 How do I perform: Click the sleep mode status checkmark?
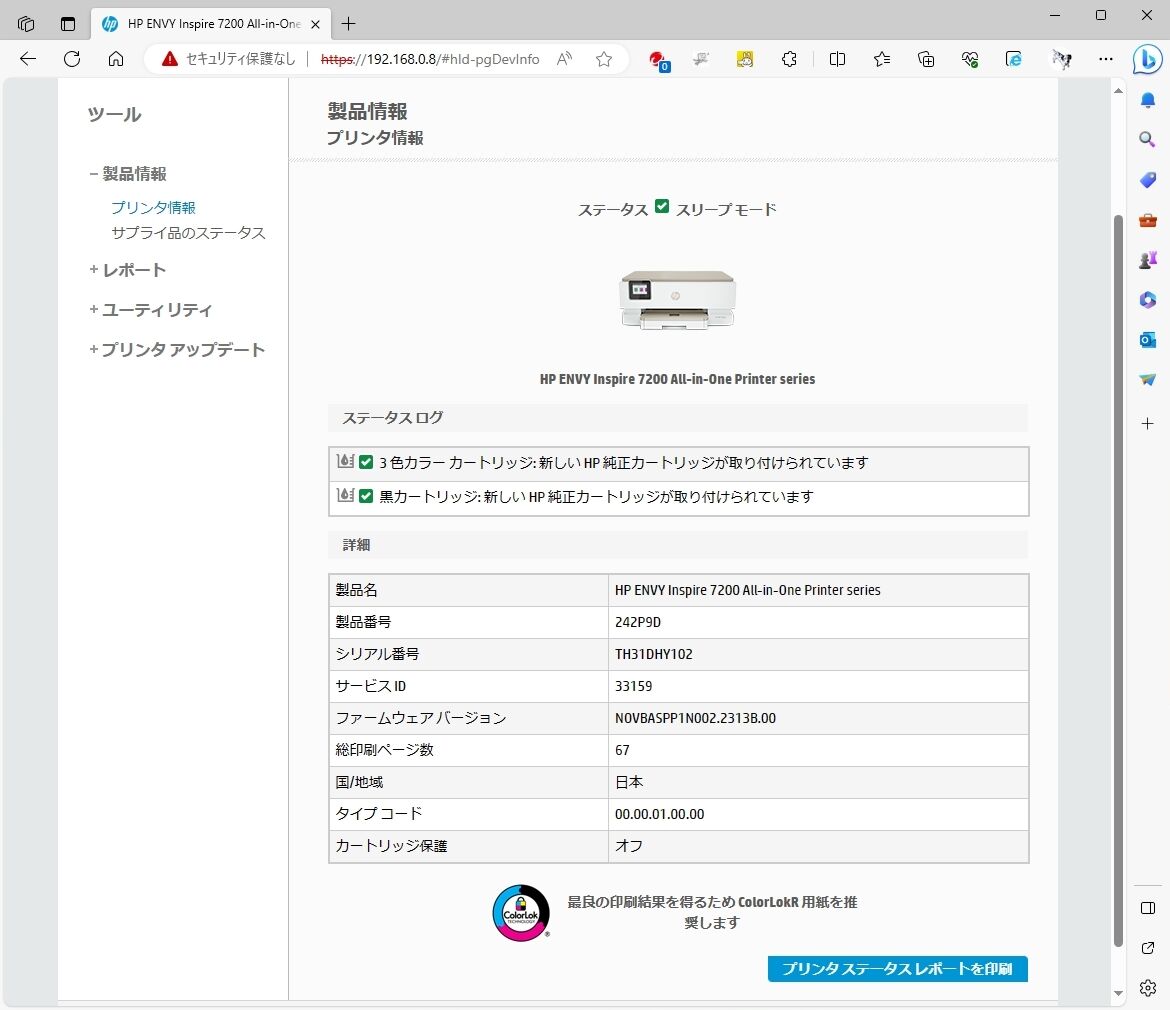(x=662, y=207)
